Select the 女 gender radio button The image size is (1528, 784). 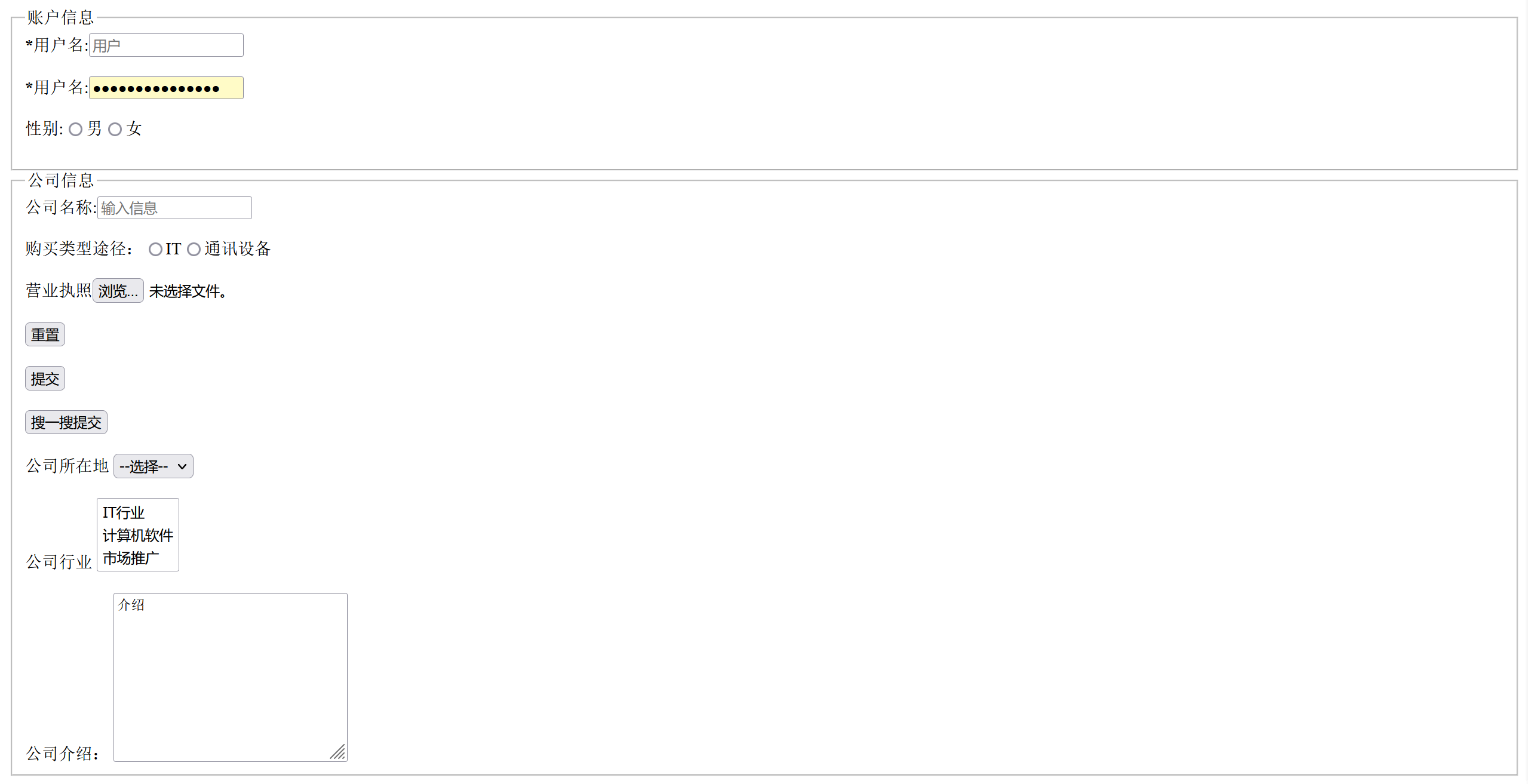pyautogui.click(x=115, y=130)
